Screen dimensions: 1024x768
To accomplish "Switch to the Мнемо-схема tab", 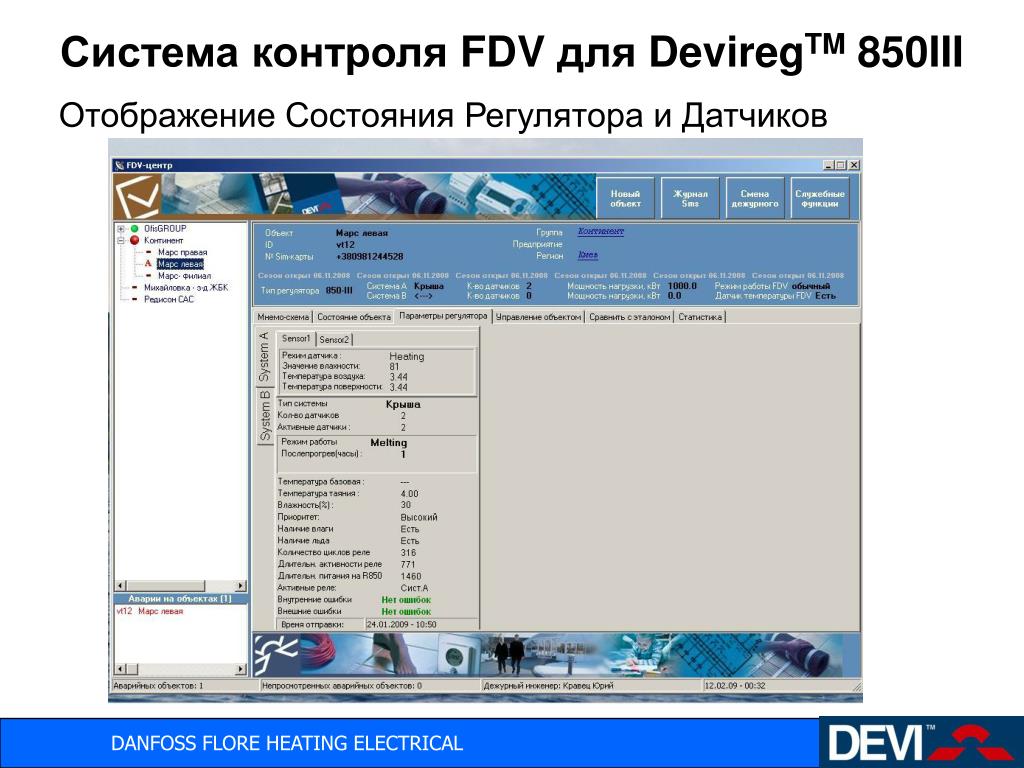I will coord(283,317).
